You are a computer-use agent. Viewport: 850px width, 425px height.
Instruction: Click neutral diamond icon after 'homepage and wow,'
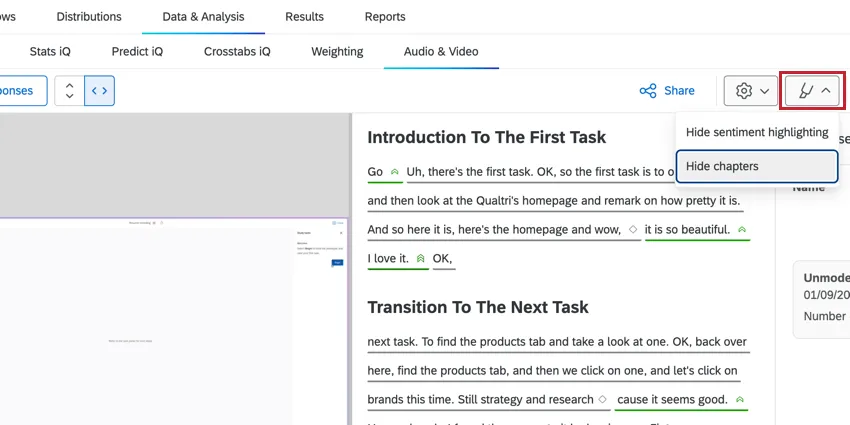tap(633, 230)
